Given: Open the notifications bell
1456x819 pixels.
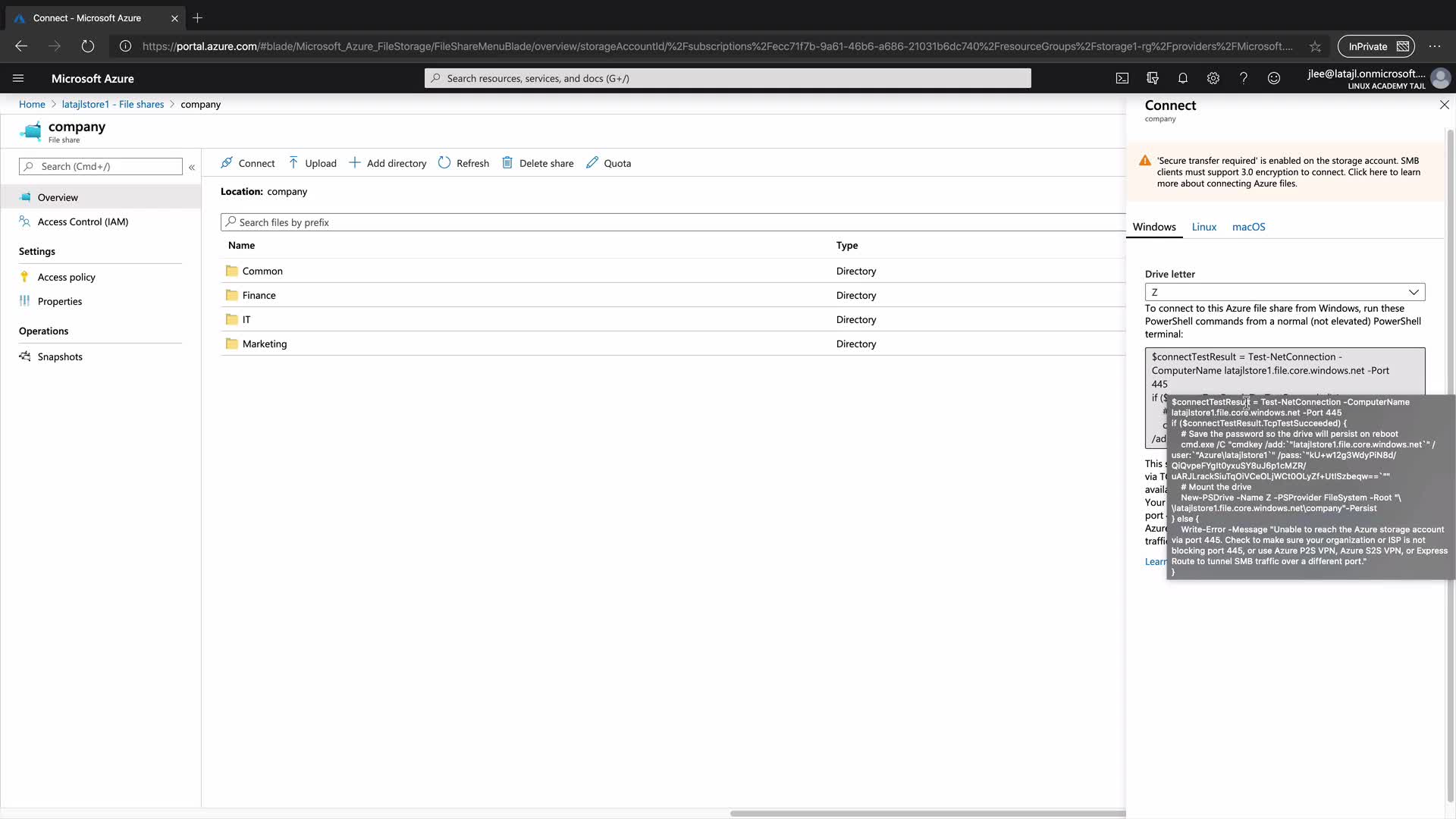Looking at the screenshot, I should pos(1183,78).
